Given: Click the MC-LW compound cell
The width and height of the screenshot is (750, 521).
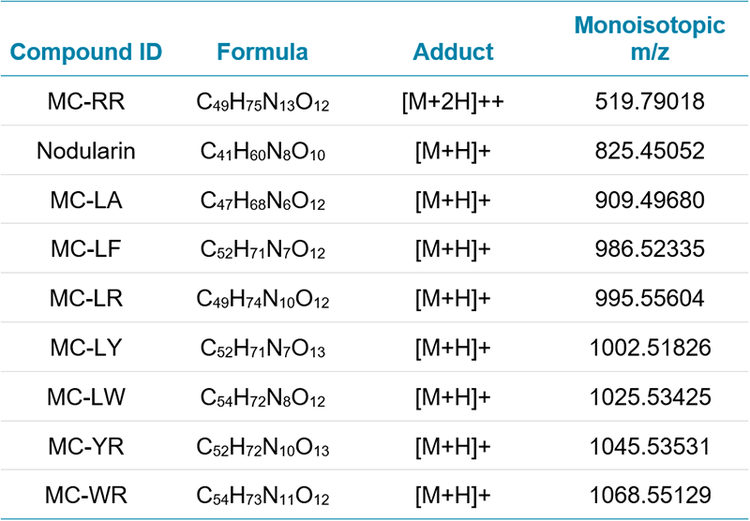Looking at the screenshot, I should (x=86, y=397).
